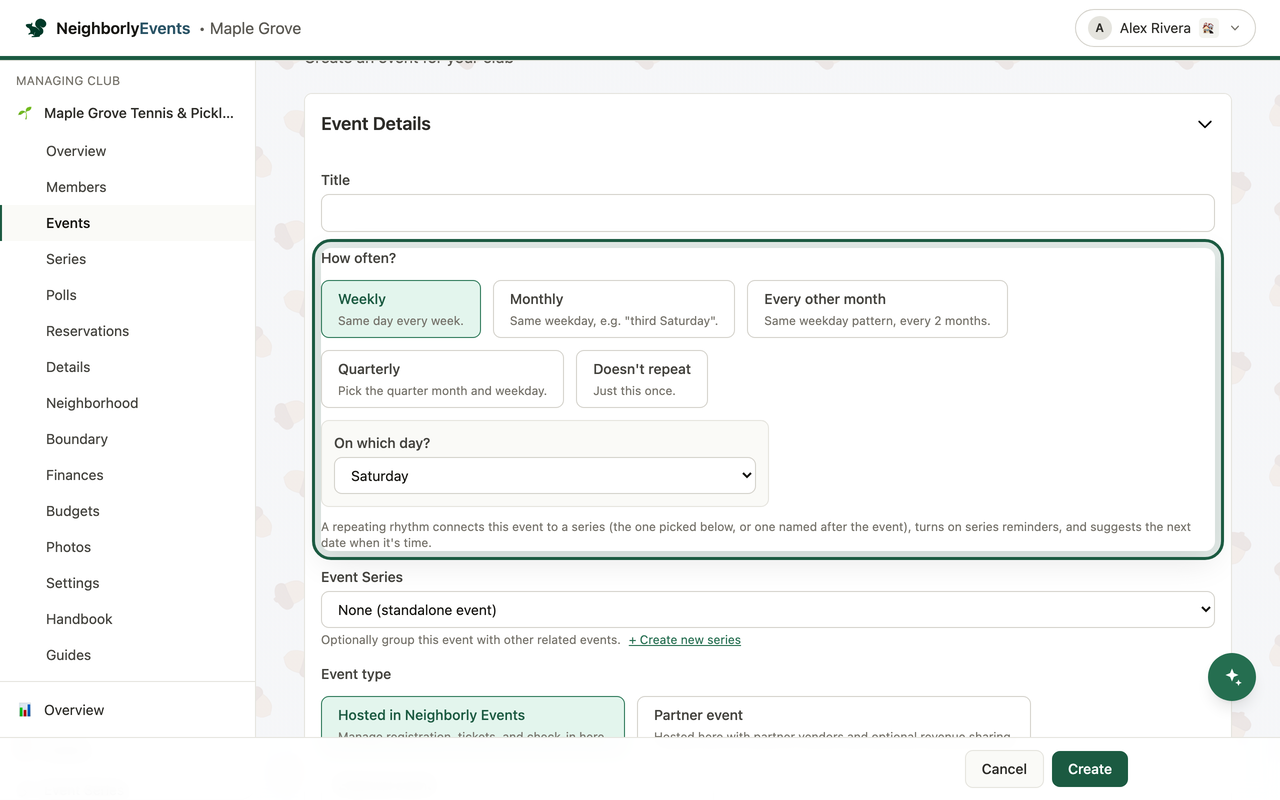Click the Maple Grove Tennis club name
Screen dimensions: 1280x800
pos(139,113)
